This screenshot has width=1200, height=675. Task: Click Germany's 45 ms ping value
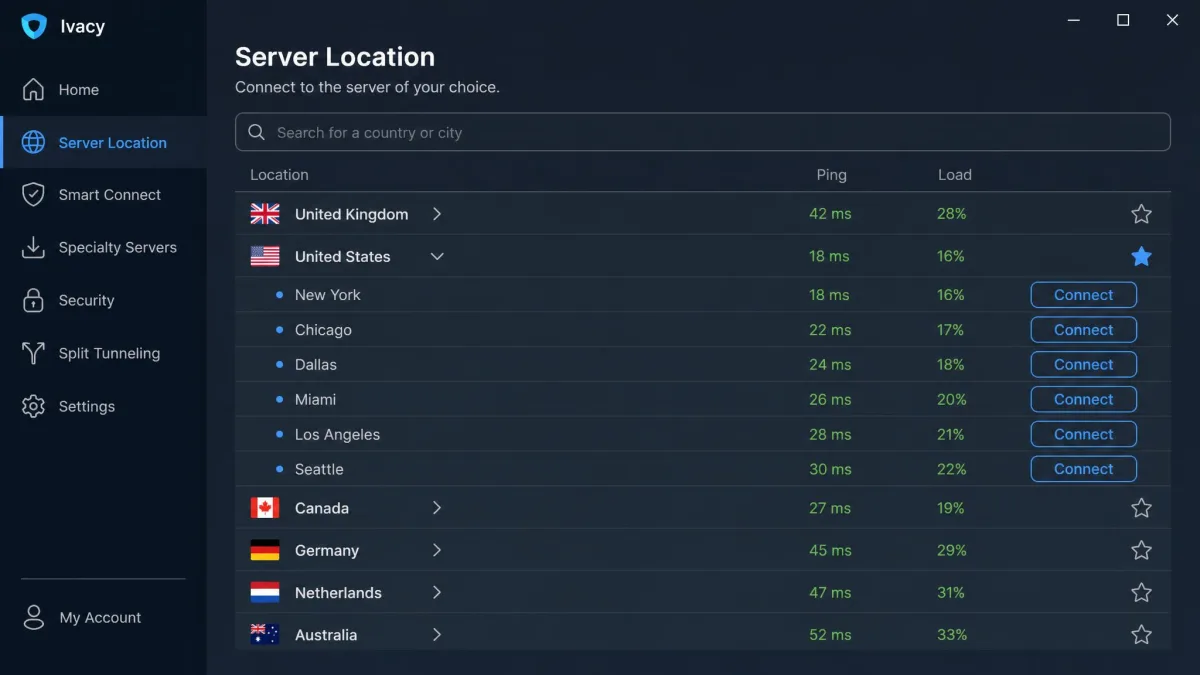click(x=830, y=550)
